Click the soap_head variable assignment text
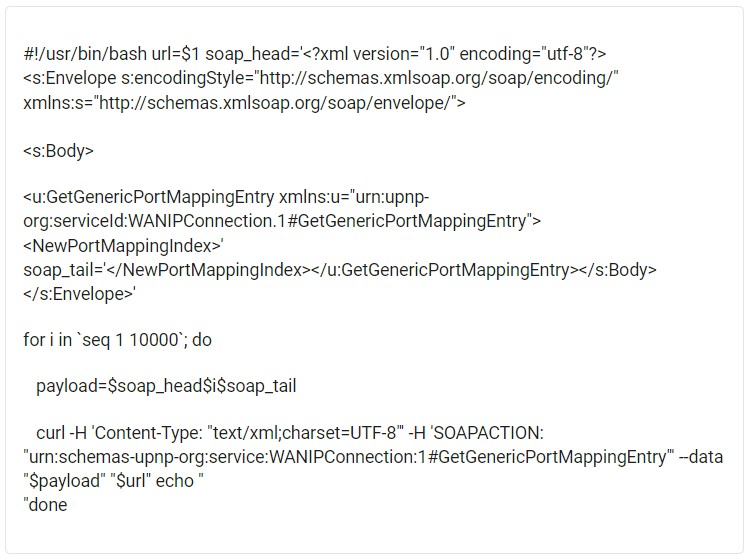Viewport: 748px width, 560px height. (x=405, y=54)
